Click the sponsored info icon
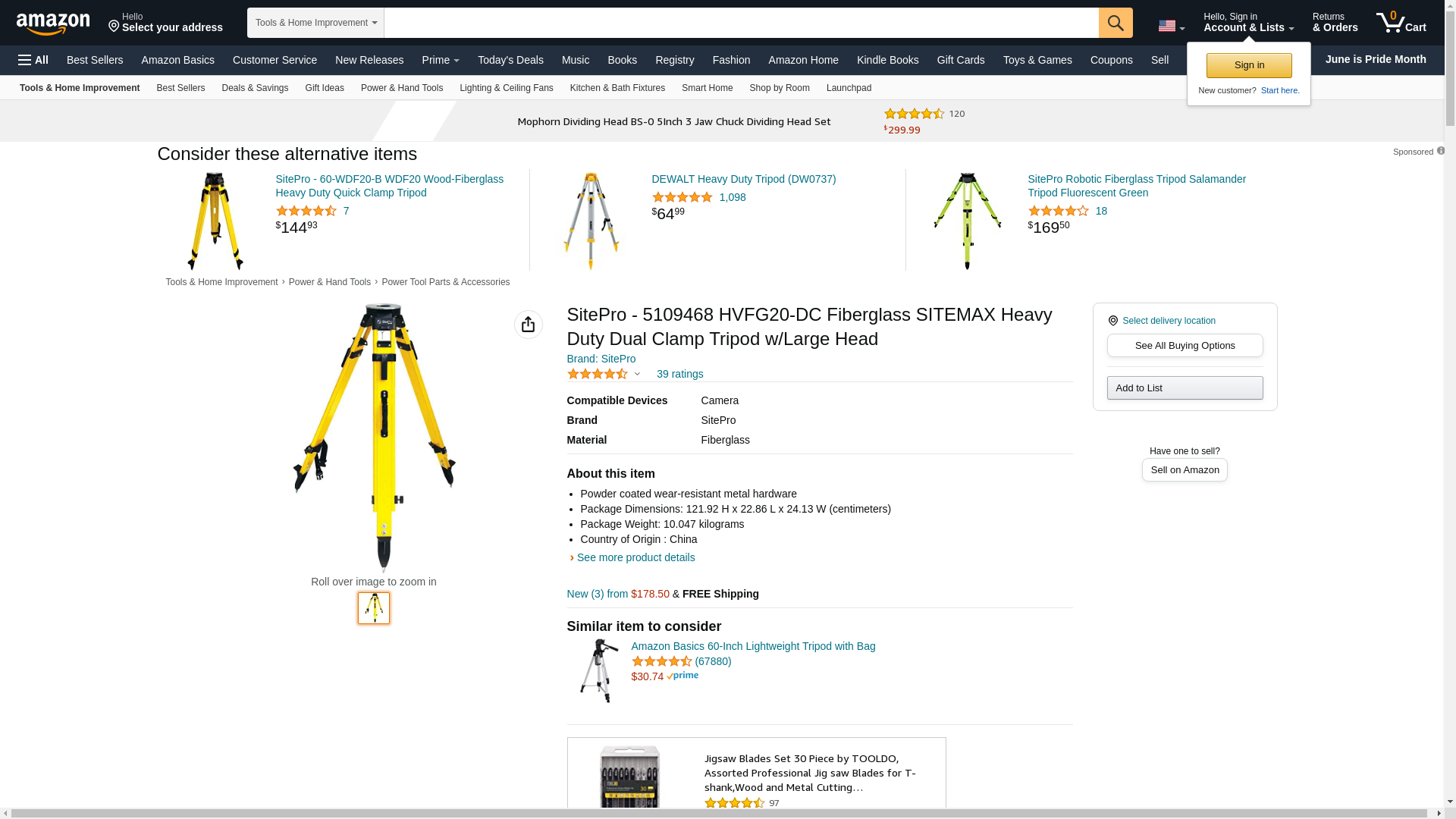 (x=1440, y=151)
